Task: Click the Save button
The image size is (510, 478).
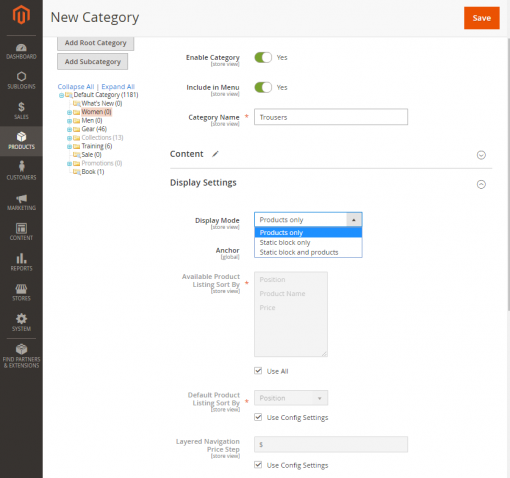Action: click(x=482, y=18)
